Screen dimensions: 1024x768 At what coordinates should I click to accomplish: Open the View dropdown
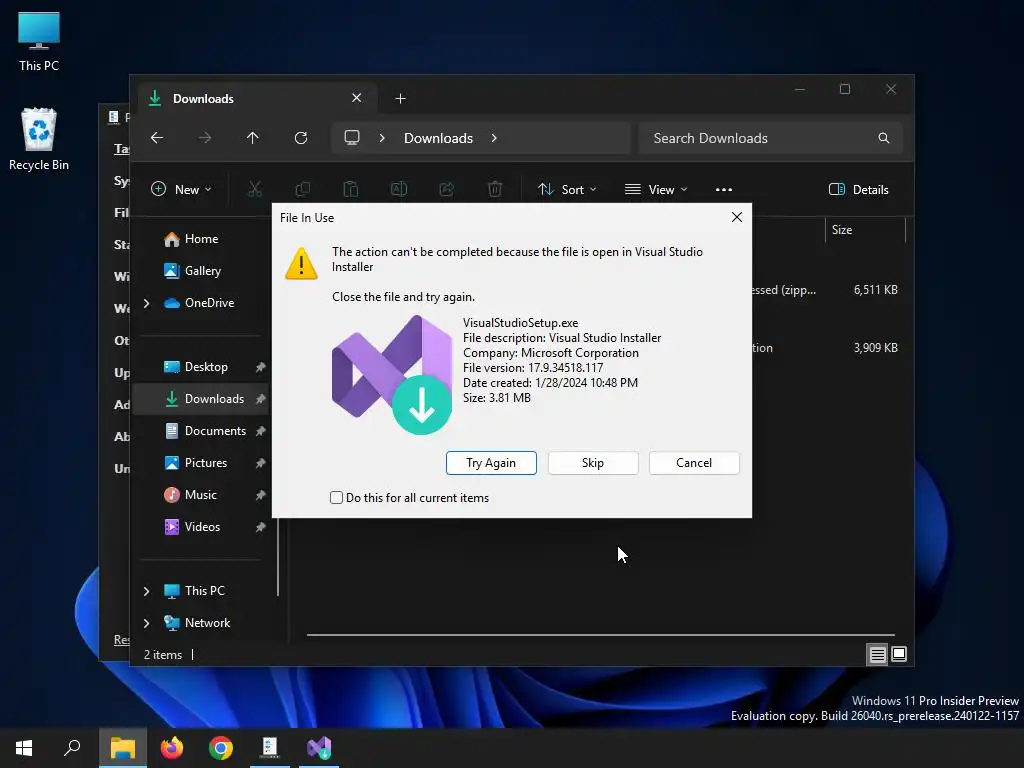coord(656,189)
